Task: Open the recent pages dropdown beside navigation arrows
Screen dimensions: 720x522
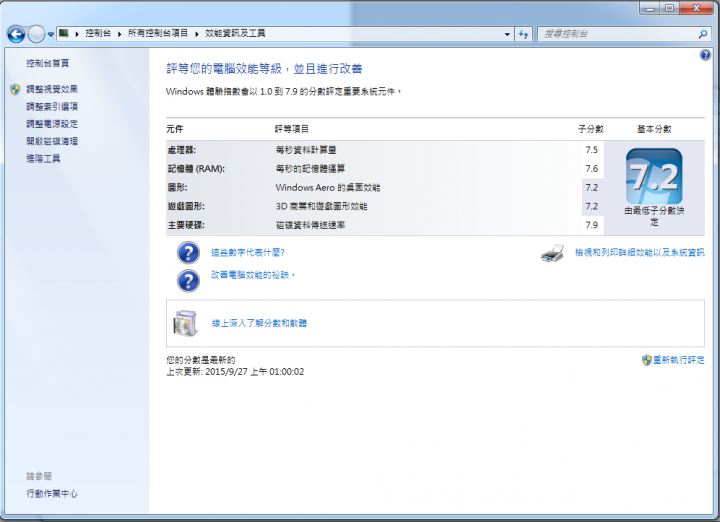Action: (51, 34)
